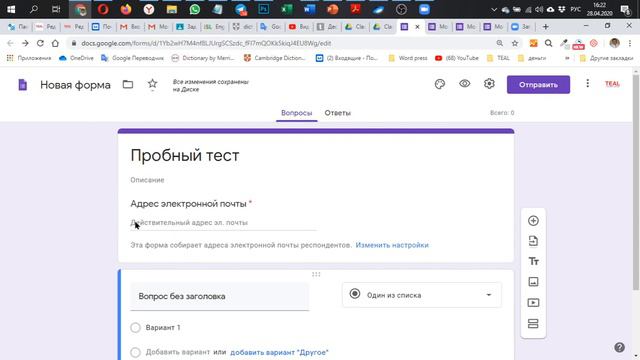This screenshot has height=360, width=640.
Task: Star the form Новая форма
Action: tap(152, 84)
